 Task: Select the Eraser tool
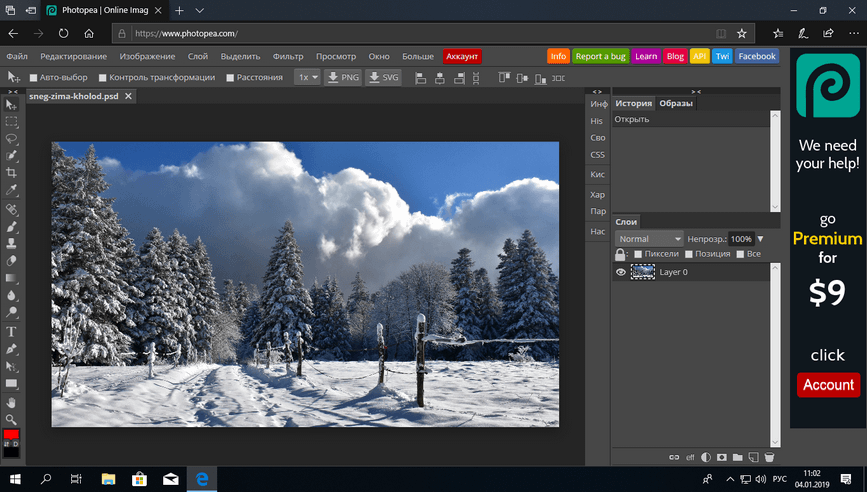point(11,260)
